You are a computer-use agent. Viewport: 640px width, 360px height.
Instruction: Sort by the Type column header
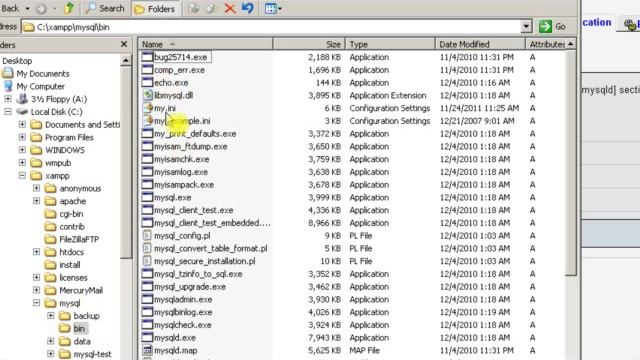click(390, 44)
